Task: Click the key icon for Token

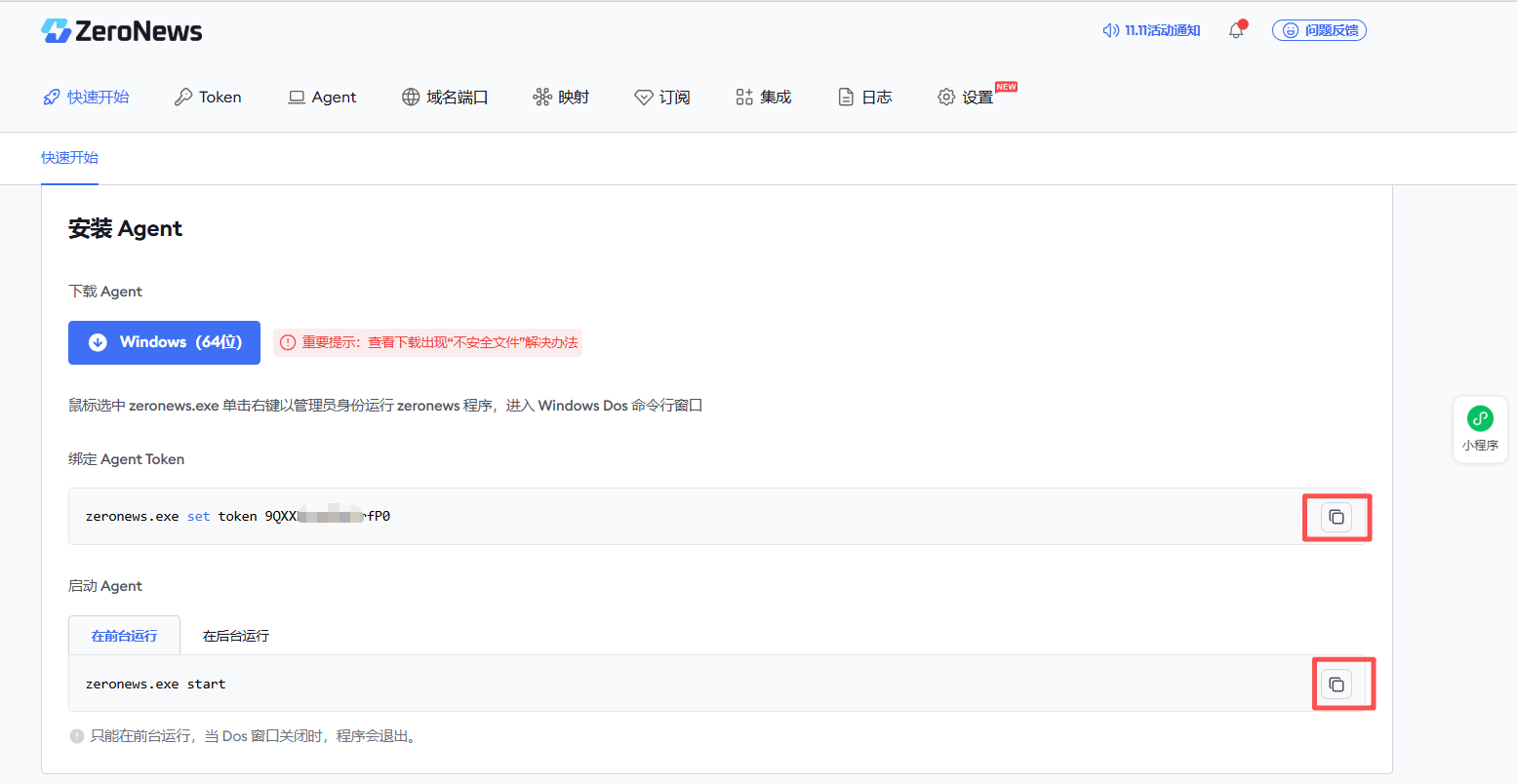Action: [182, 98]
